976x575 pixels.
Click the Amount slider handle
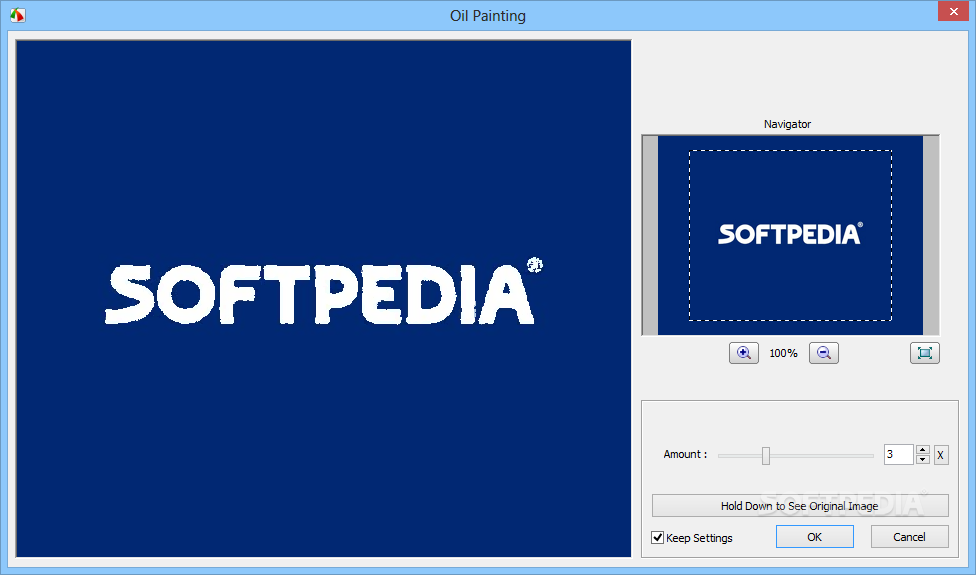tap(766, 456)
